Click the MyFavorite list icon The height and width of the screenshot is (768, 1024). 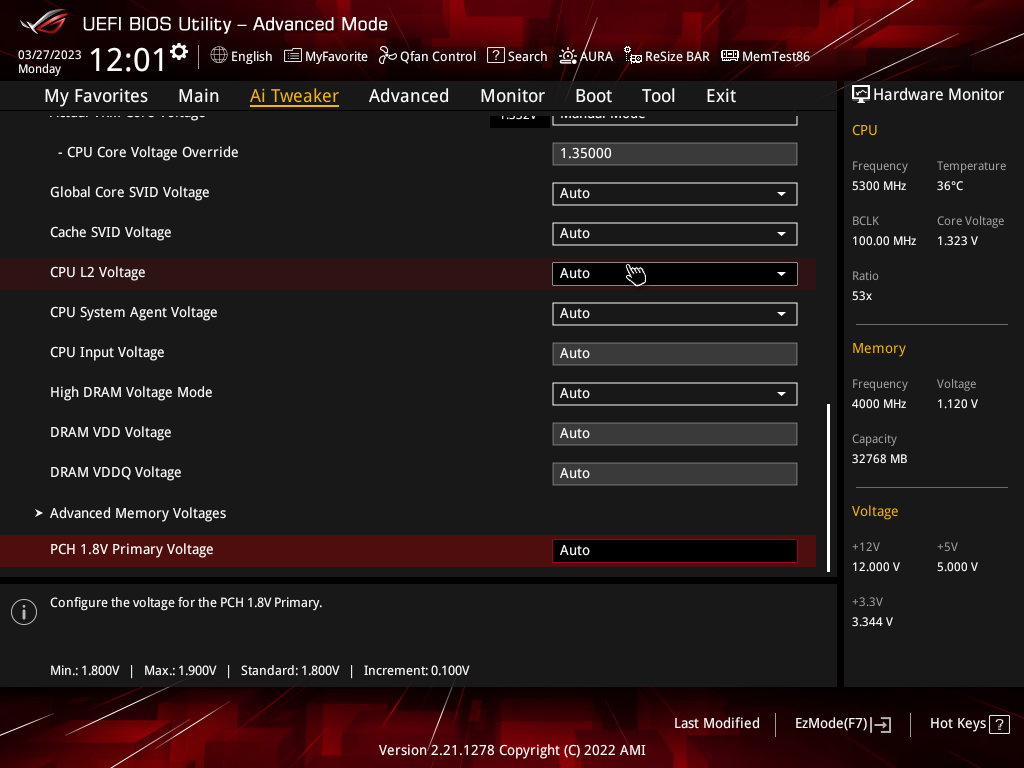(293, 56)
